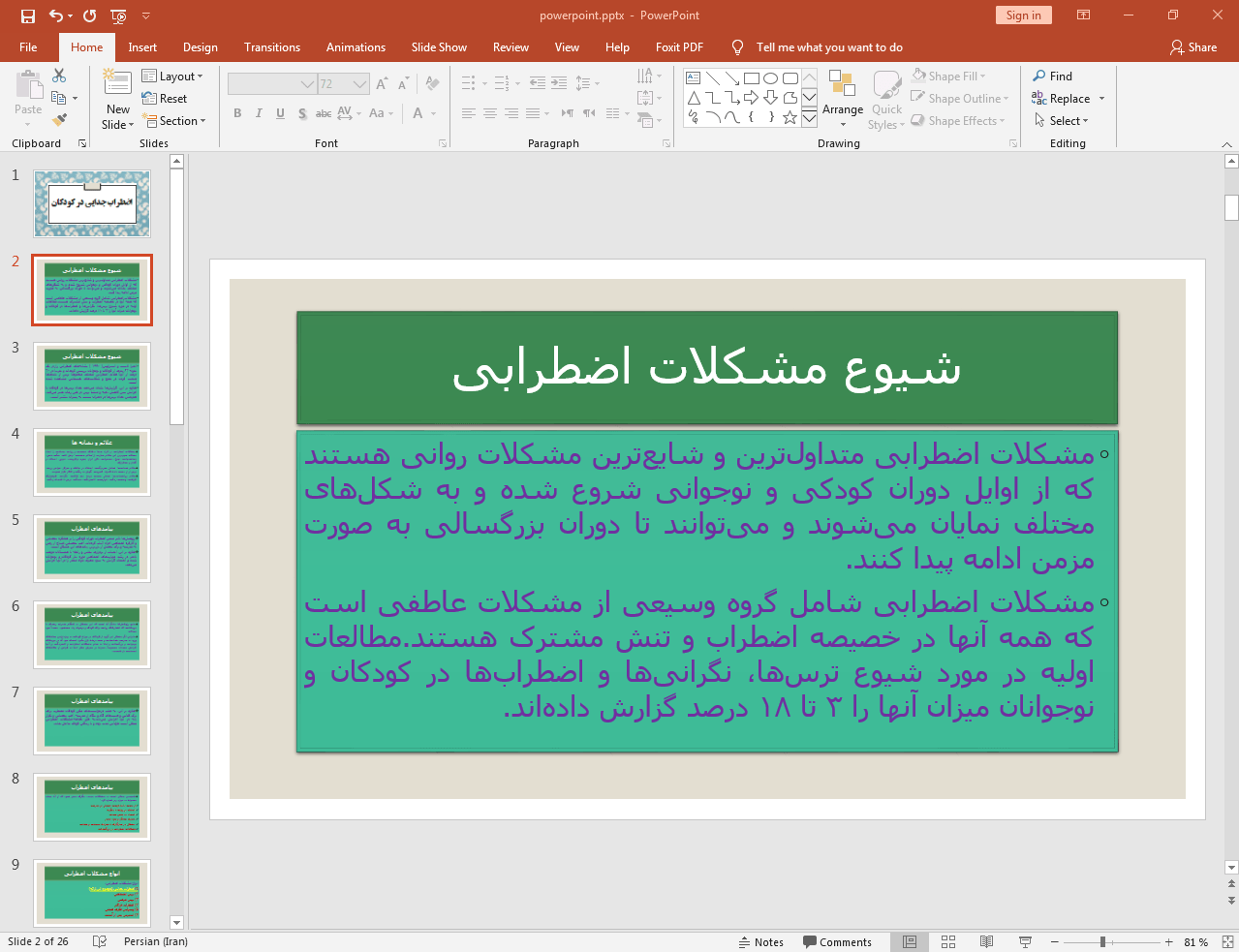1239x952 pixels.
Task: Open Reading View from status bar
Action: pyautogui.click(x=986, y=941)
